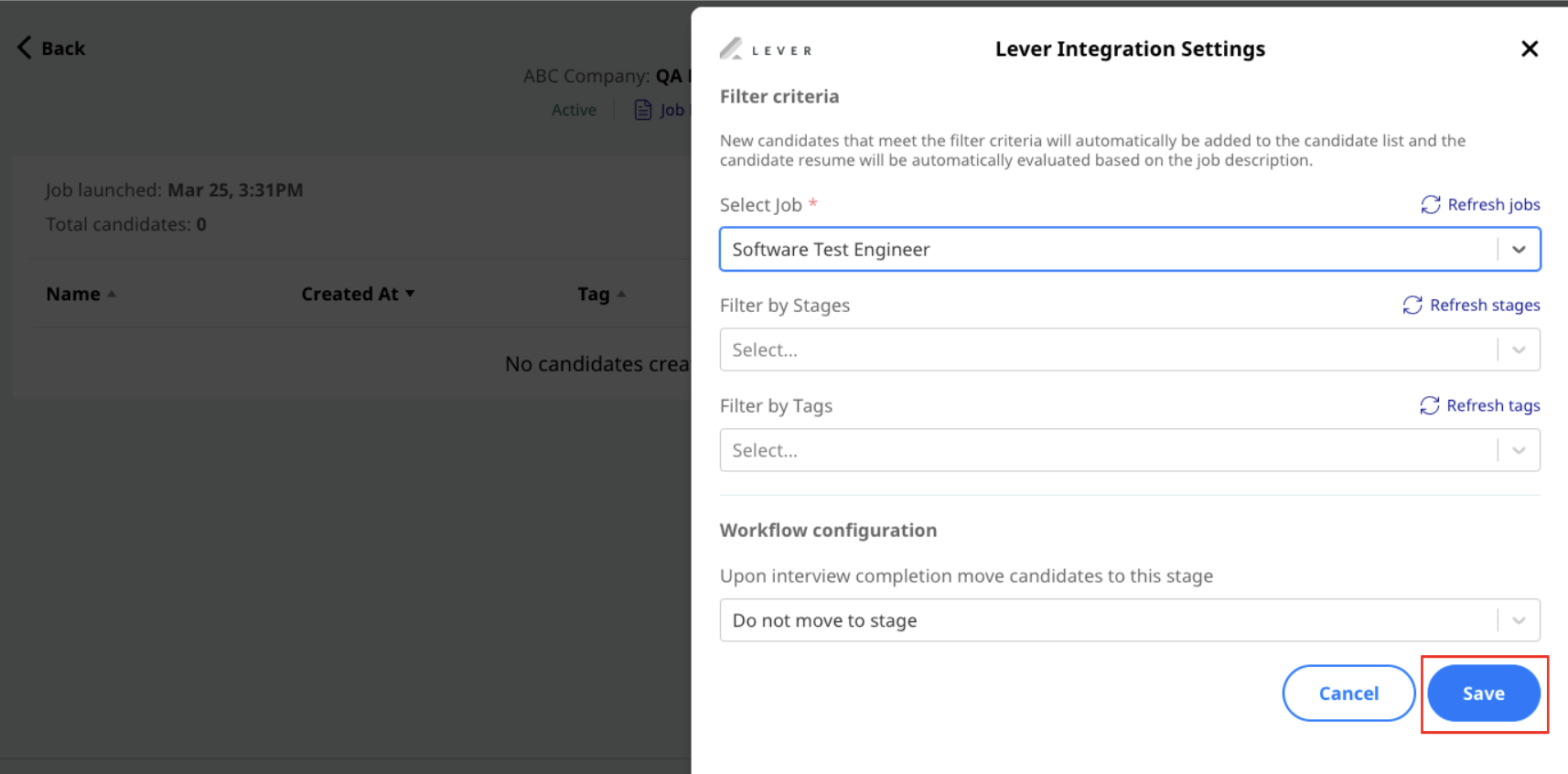
Task: Click the Back arrow icon
Action: 25,48
